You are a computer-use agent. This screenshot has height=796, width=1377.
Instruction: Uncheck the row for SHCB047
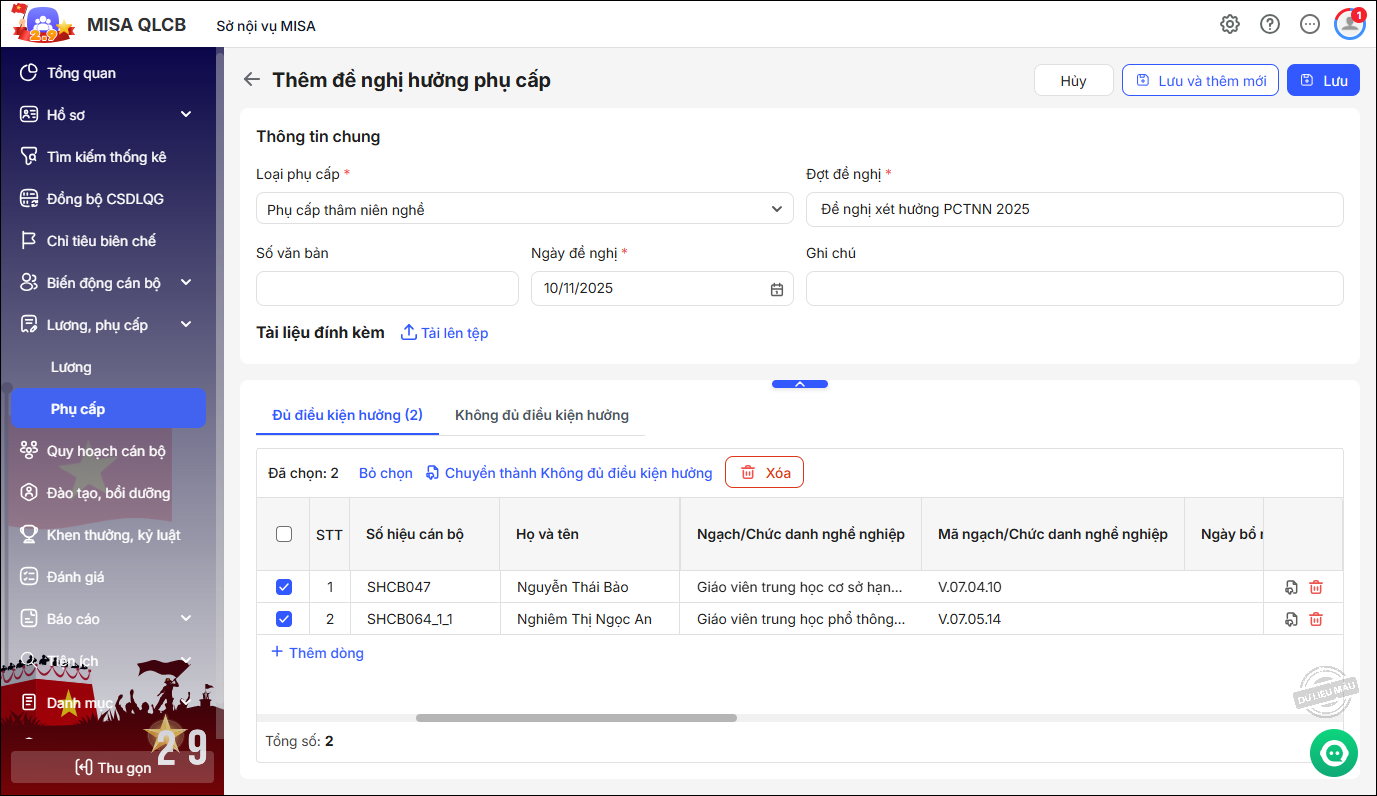(284, 587)
